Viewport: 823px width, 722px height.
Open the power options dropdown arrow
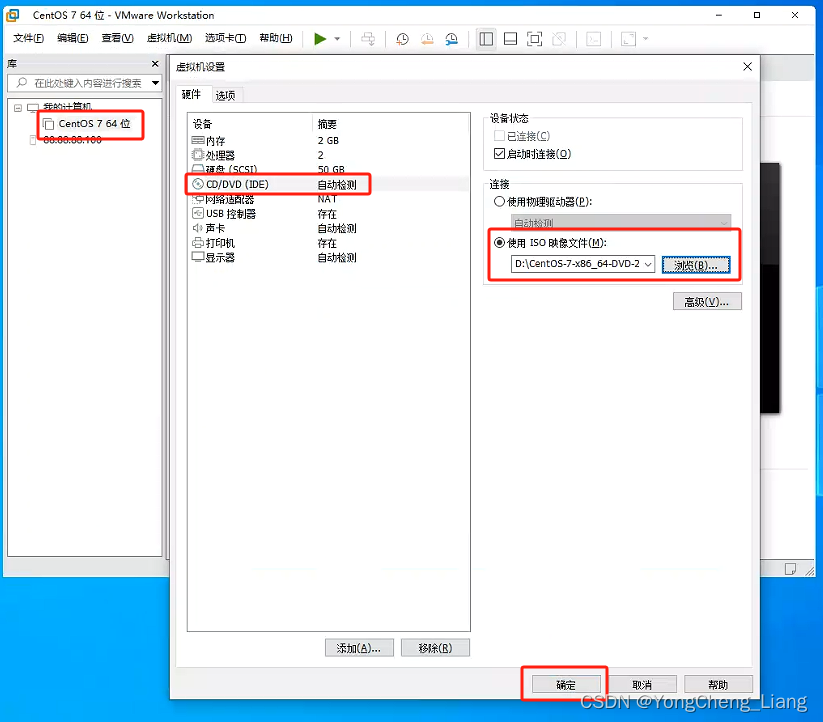[337, 39]
